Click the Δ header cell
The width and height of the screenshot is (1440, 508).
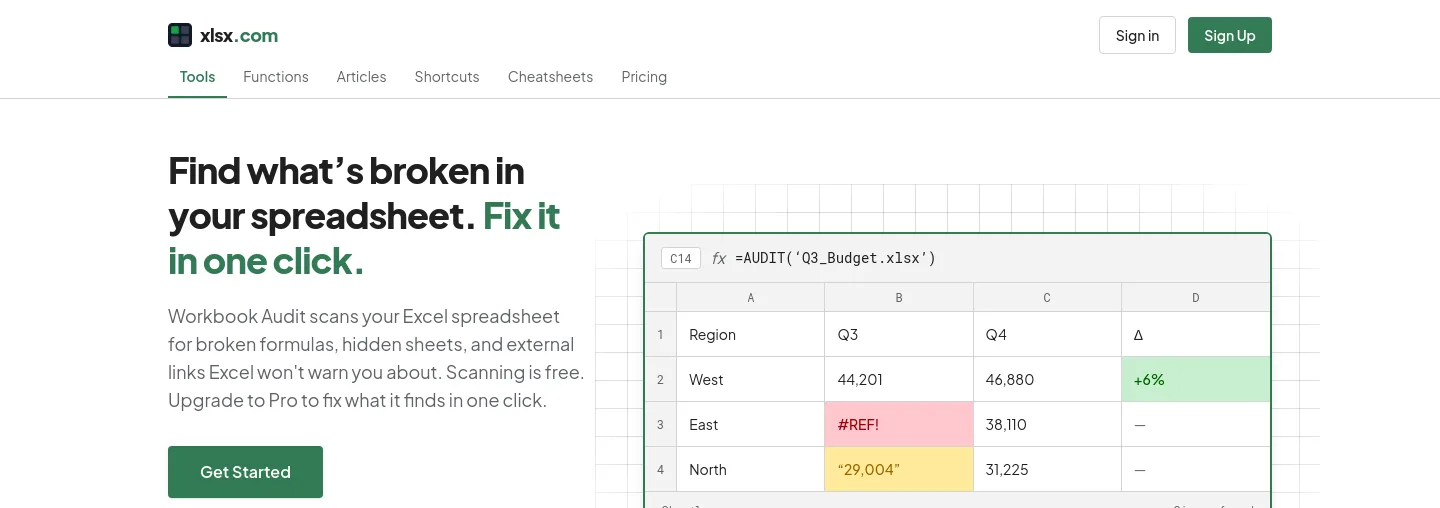1196,334
